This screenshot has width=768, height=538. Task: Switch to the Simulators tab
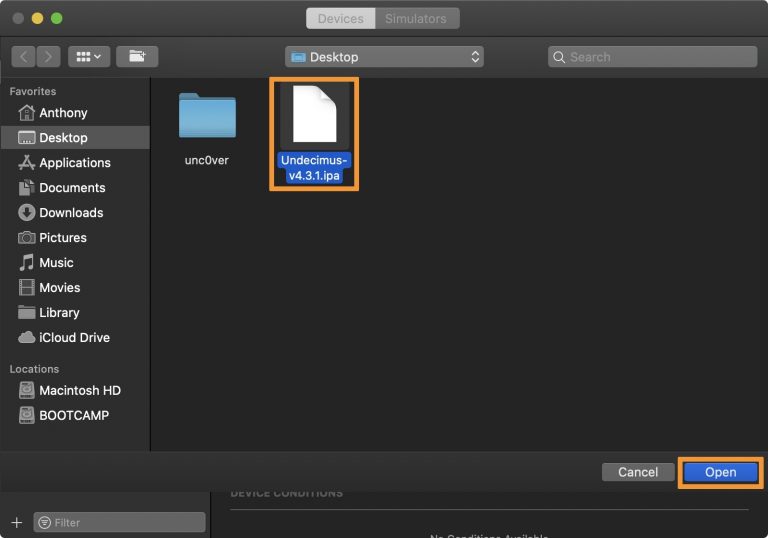(416, 19)
